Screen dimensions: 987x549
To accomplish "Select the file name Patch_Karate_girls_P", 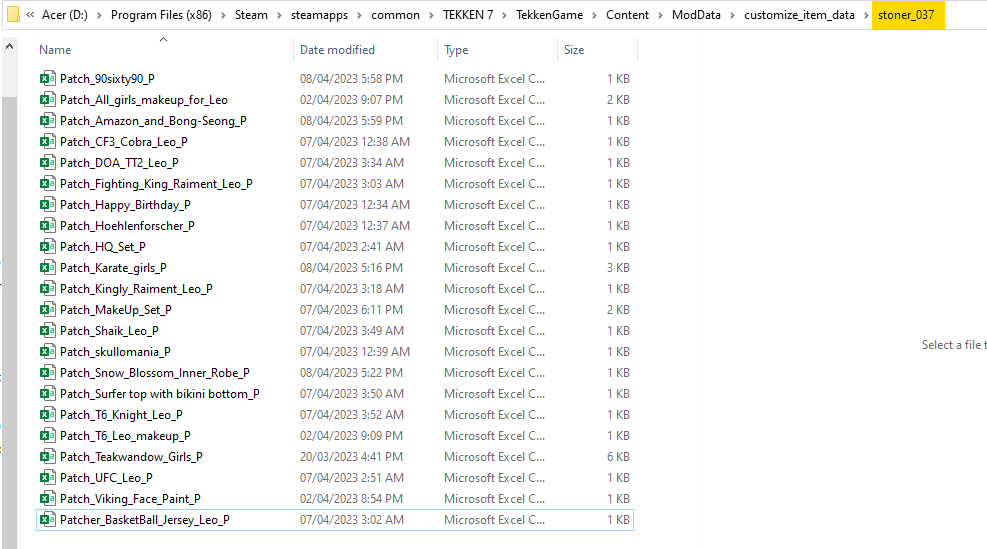I will 113,268.
